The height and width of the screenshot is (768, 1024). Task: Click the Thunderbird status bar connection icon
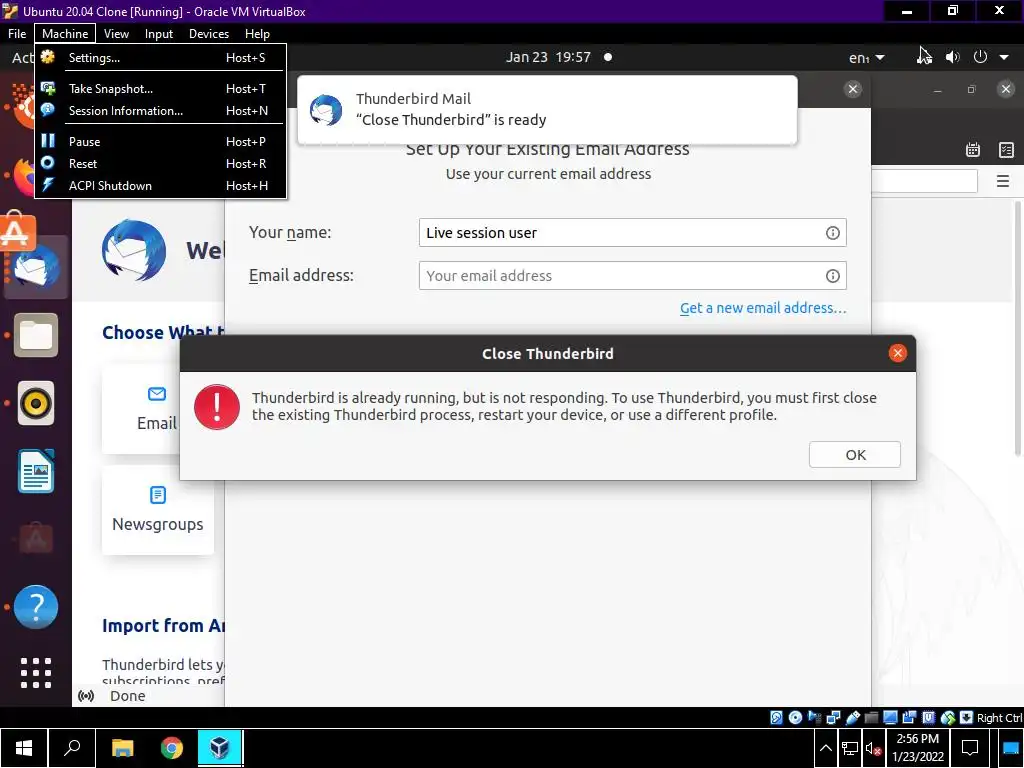[x=86, y=696]
